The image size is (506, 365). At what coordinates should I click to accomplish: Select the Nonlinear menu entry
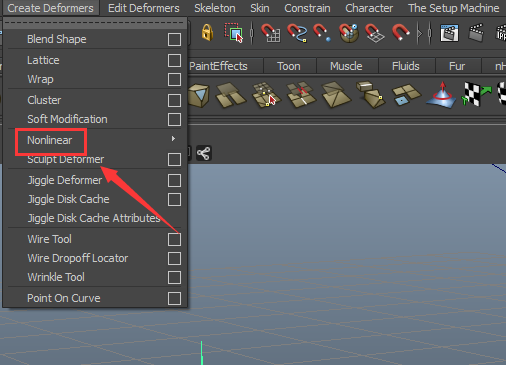(50, 140)
